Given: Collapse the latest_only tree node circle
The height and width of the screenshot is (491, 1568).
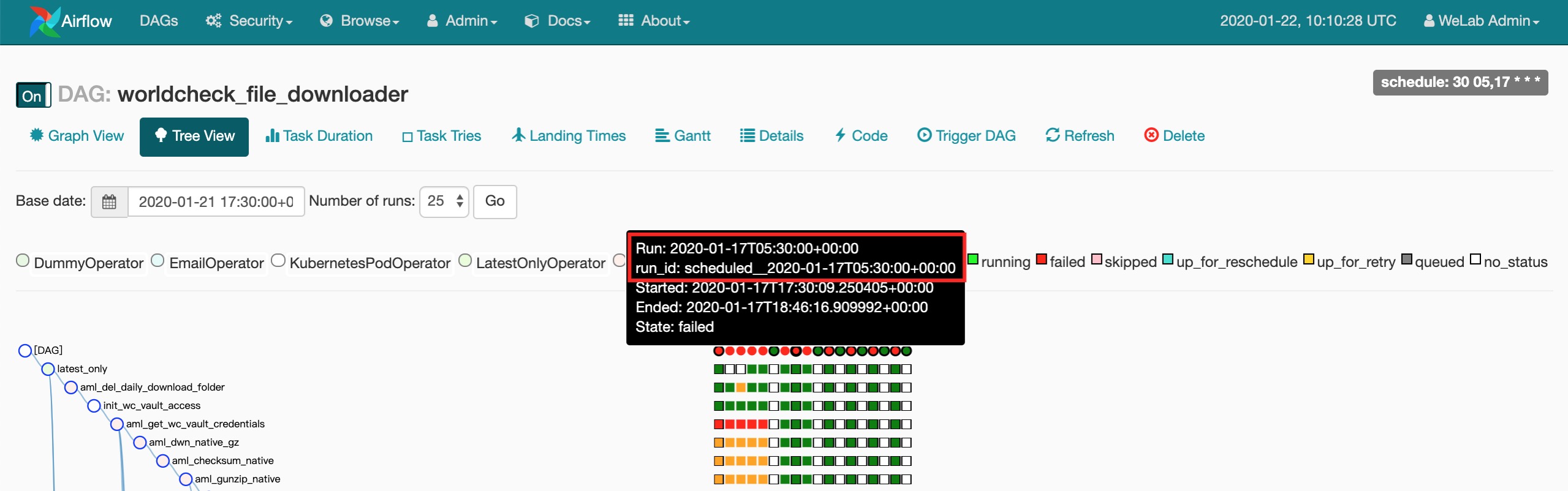Looking at the screenshot, I should click(x=48, y=369).
